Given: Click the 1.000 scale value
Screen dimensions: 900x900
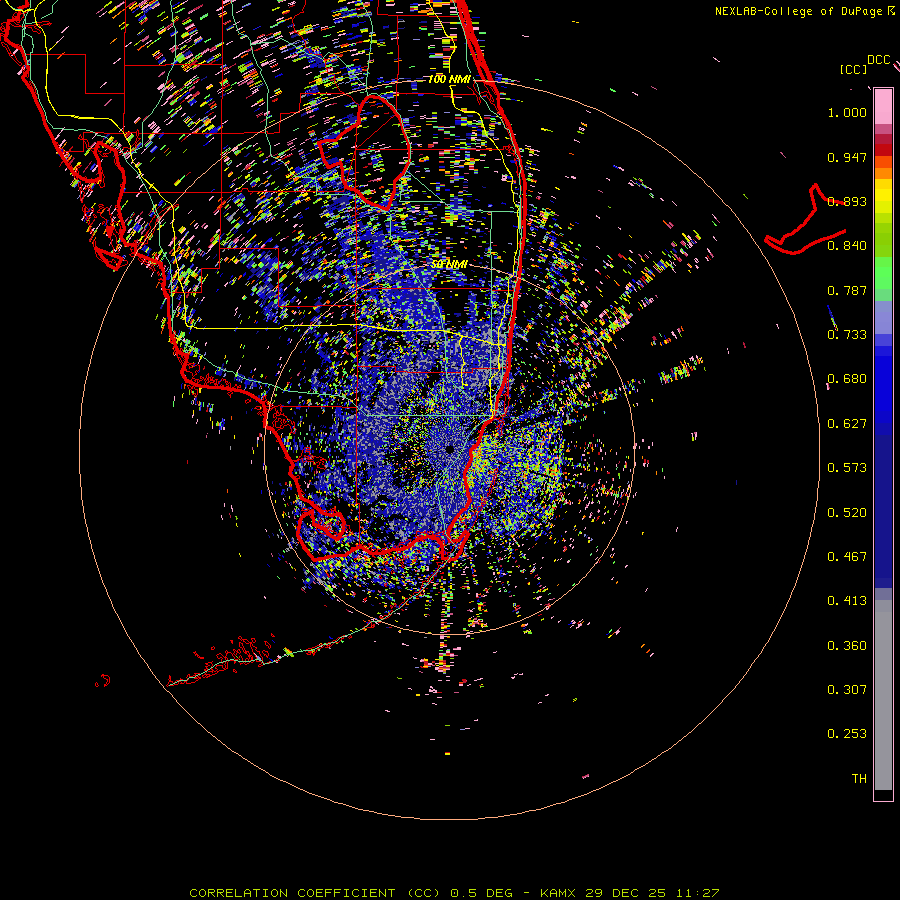Looking at the screenshot, I should tap(847, 112).
